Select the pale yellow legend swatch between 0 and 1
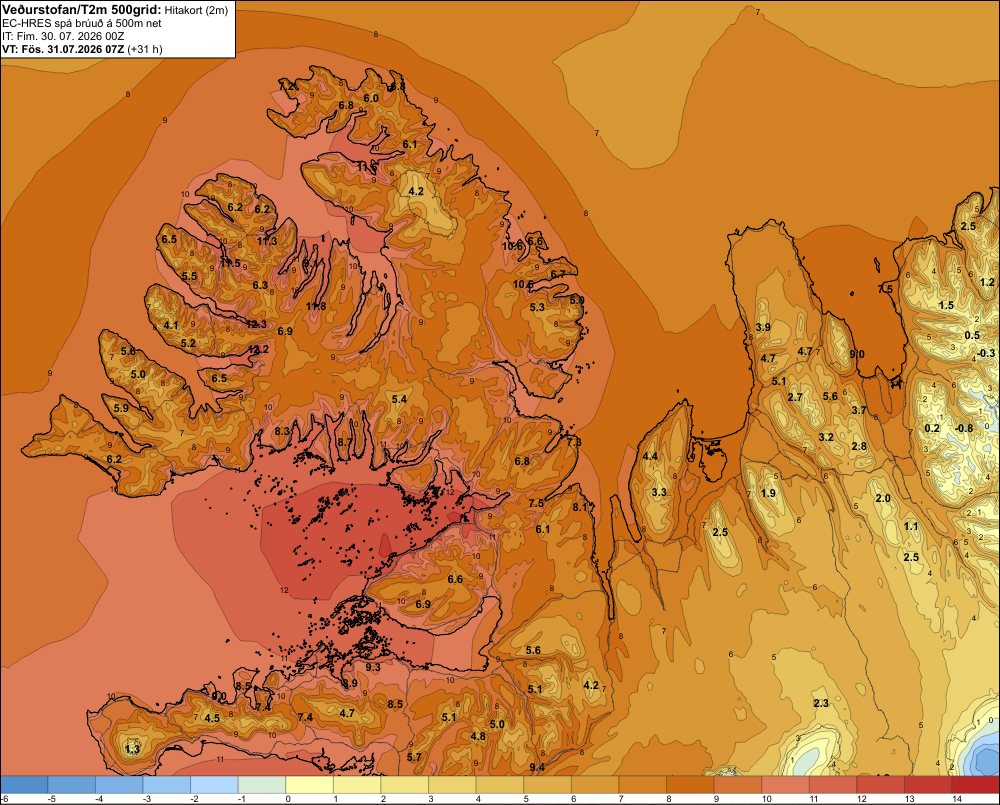 click(309, 784)
